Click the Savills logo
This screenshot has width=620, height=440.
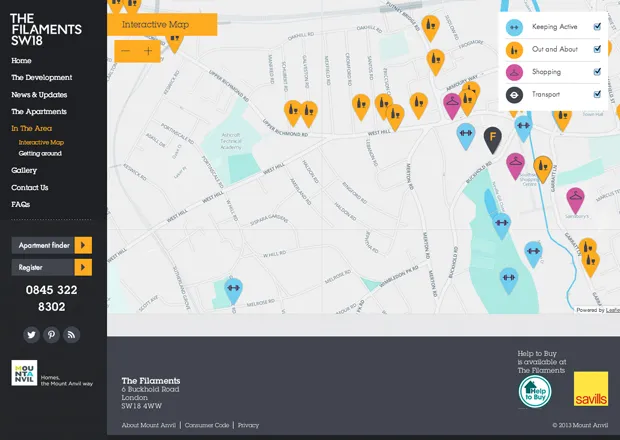point(591,389)
